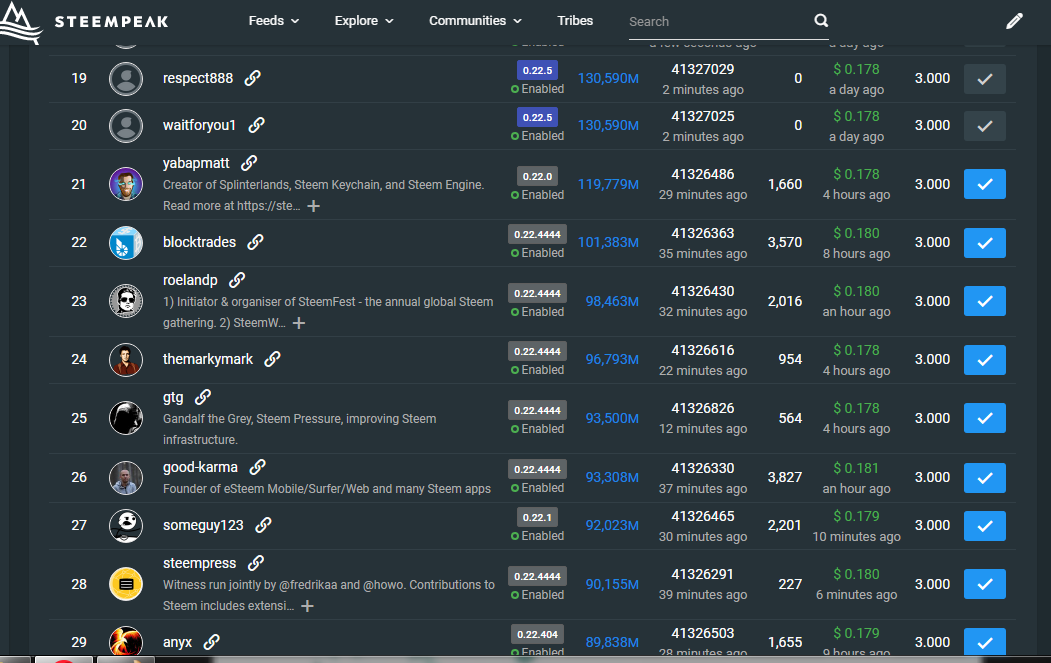Open the Communities menu

475,21
